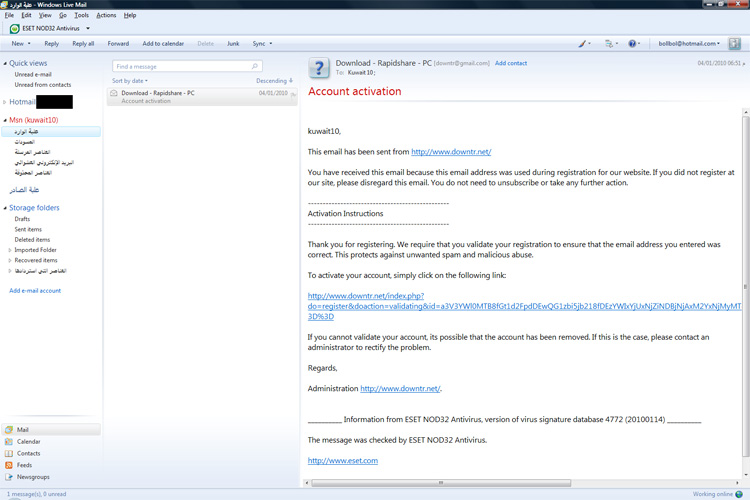Toggle Descending sort order

pos(274,81)
